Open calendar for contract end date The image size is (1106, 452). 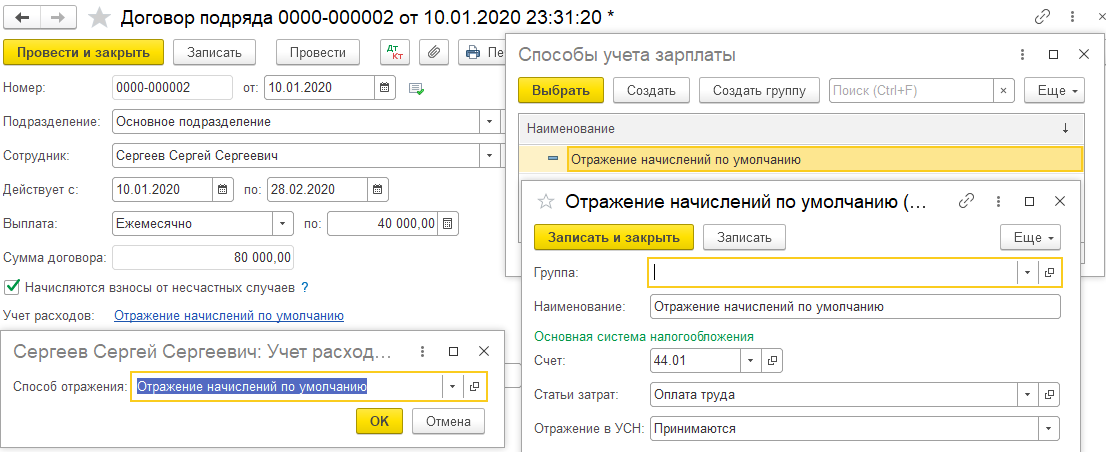click(377, 189)
